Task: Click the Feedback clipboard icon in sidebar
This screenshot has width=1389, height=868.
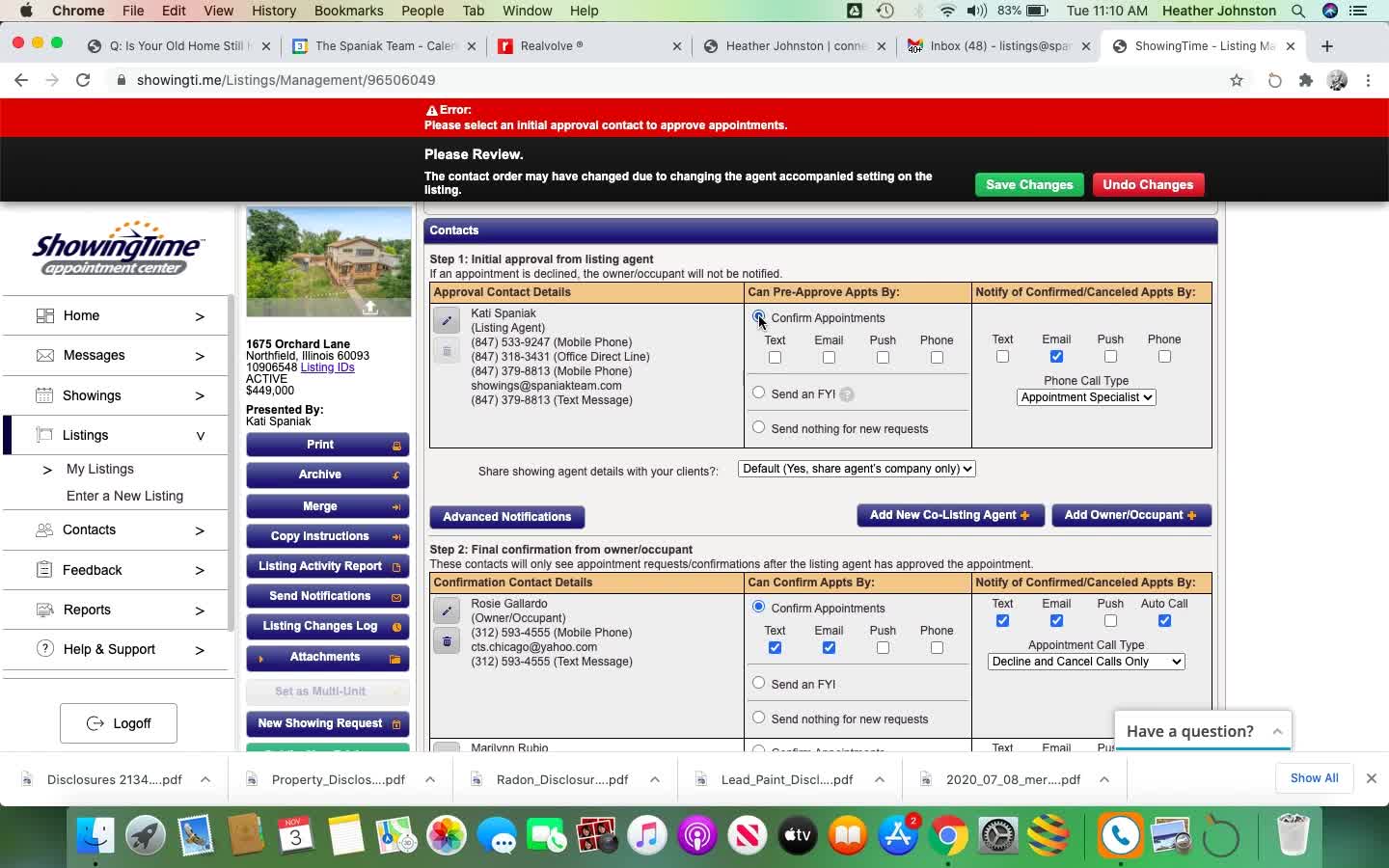Action: coord(44,570)
